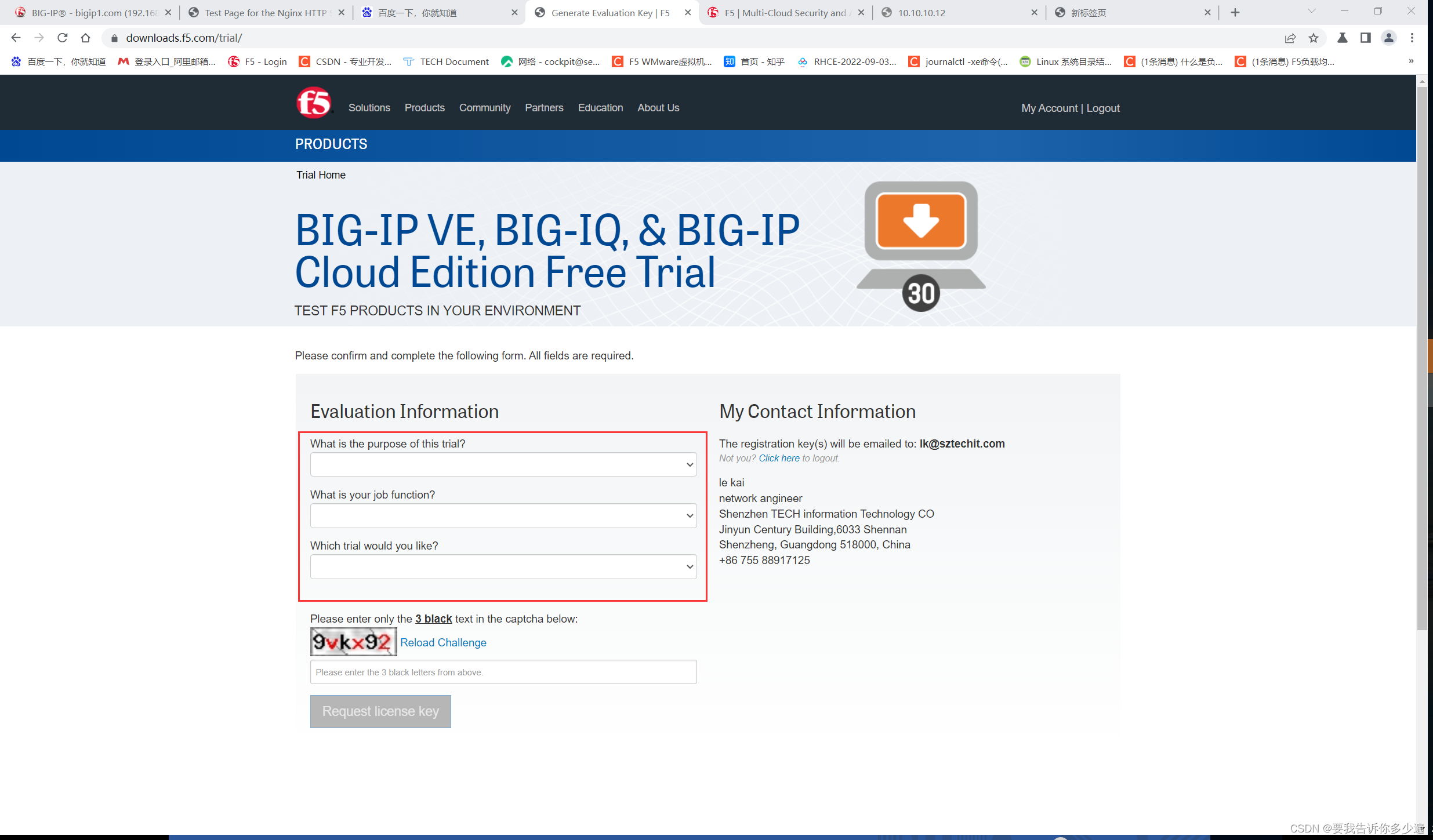1433x840 pixels.
Task: Switch to the Nginx Test Page tab
Action: pos(266,12)
